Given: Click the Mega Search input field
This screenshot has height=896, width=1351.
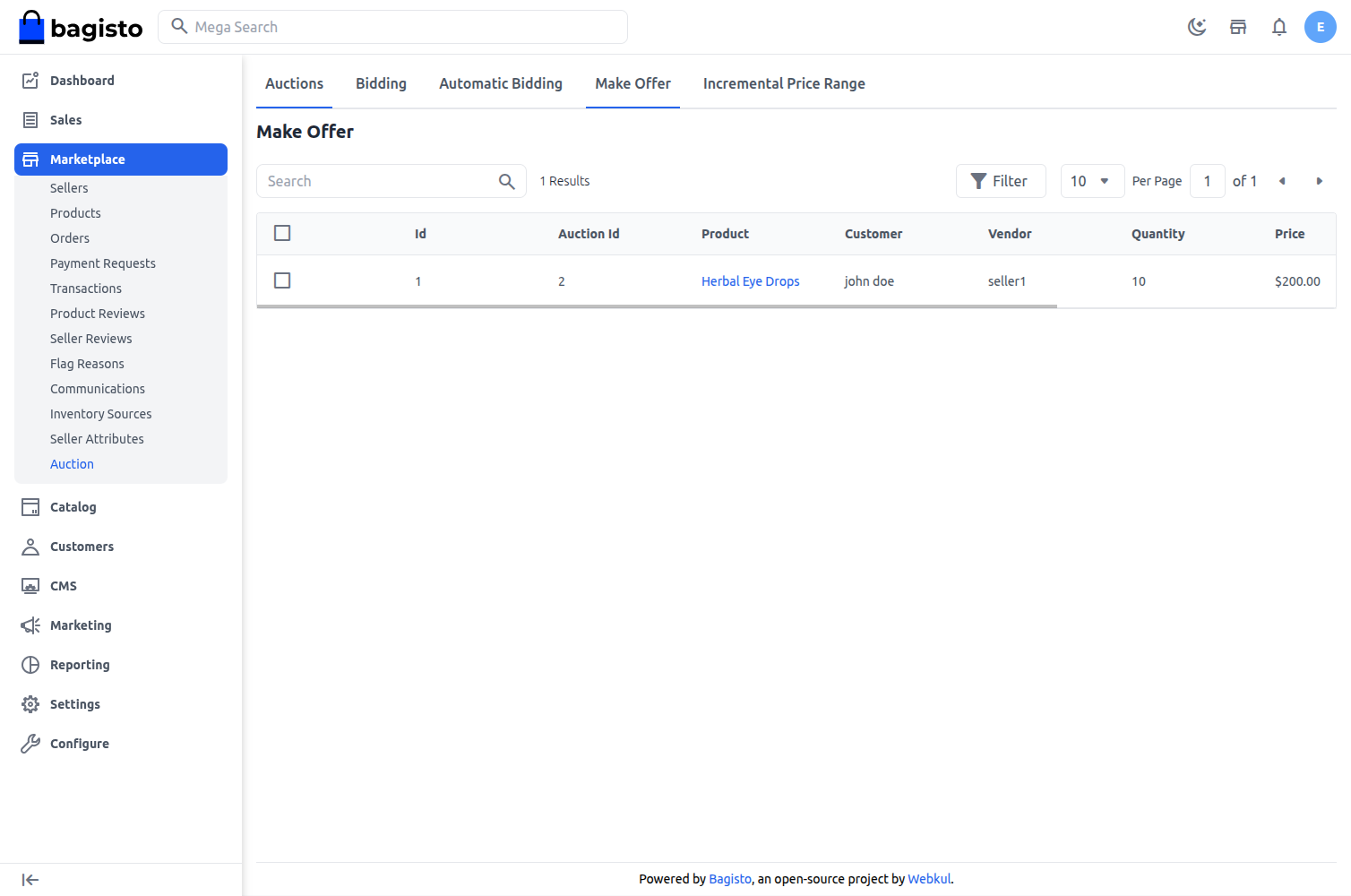Looking at the screenshot, I should tap(392, 27).
